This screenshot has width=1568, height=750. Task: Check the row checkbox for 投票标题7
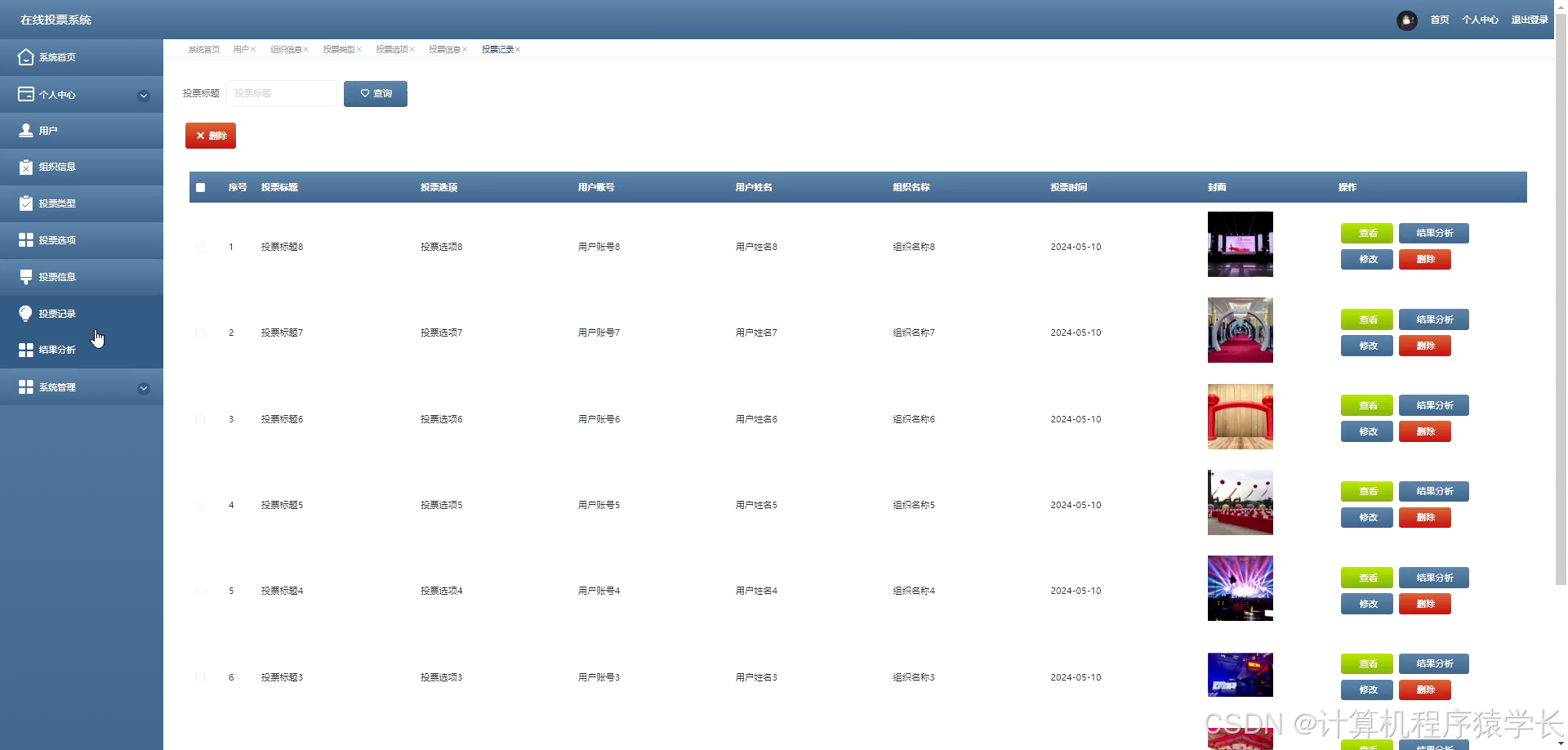pyautogui.click(x=200, y=333)
